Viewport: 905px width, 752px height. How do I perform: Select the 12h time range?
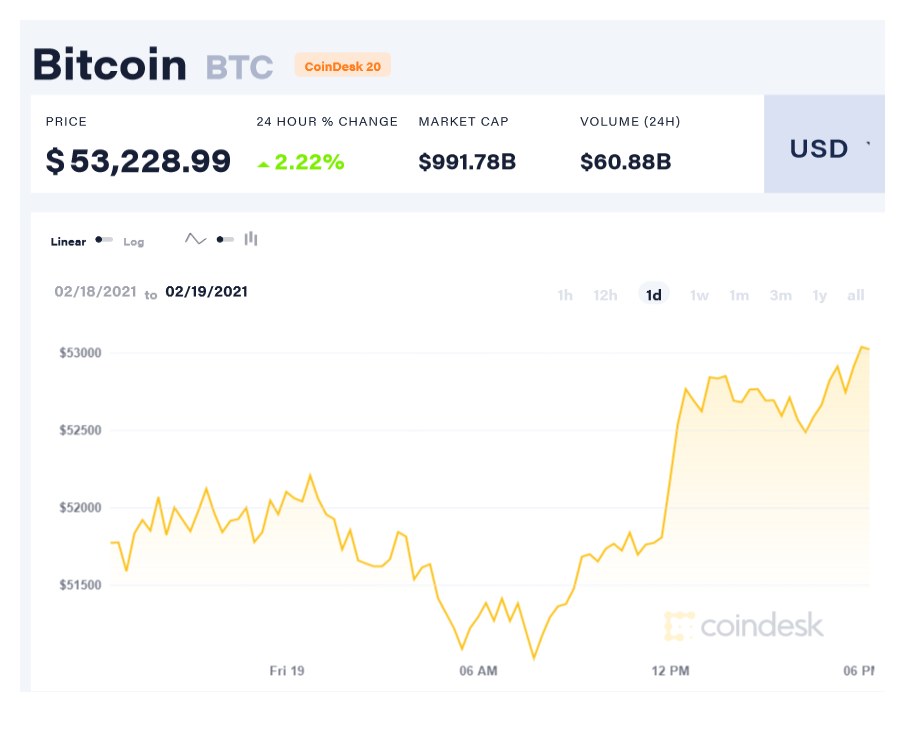point(605,295)
